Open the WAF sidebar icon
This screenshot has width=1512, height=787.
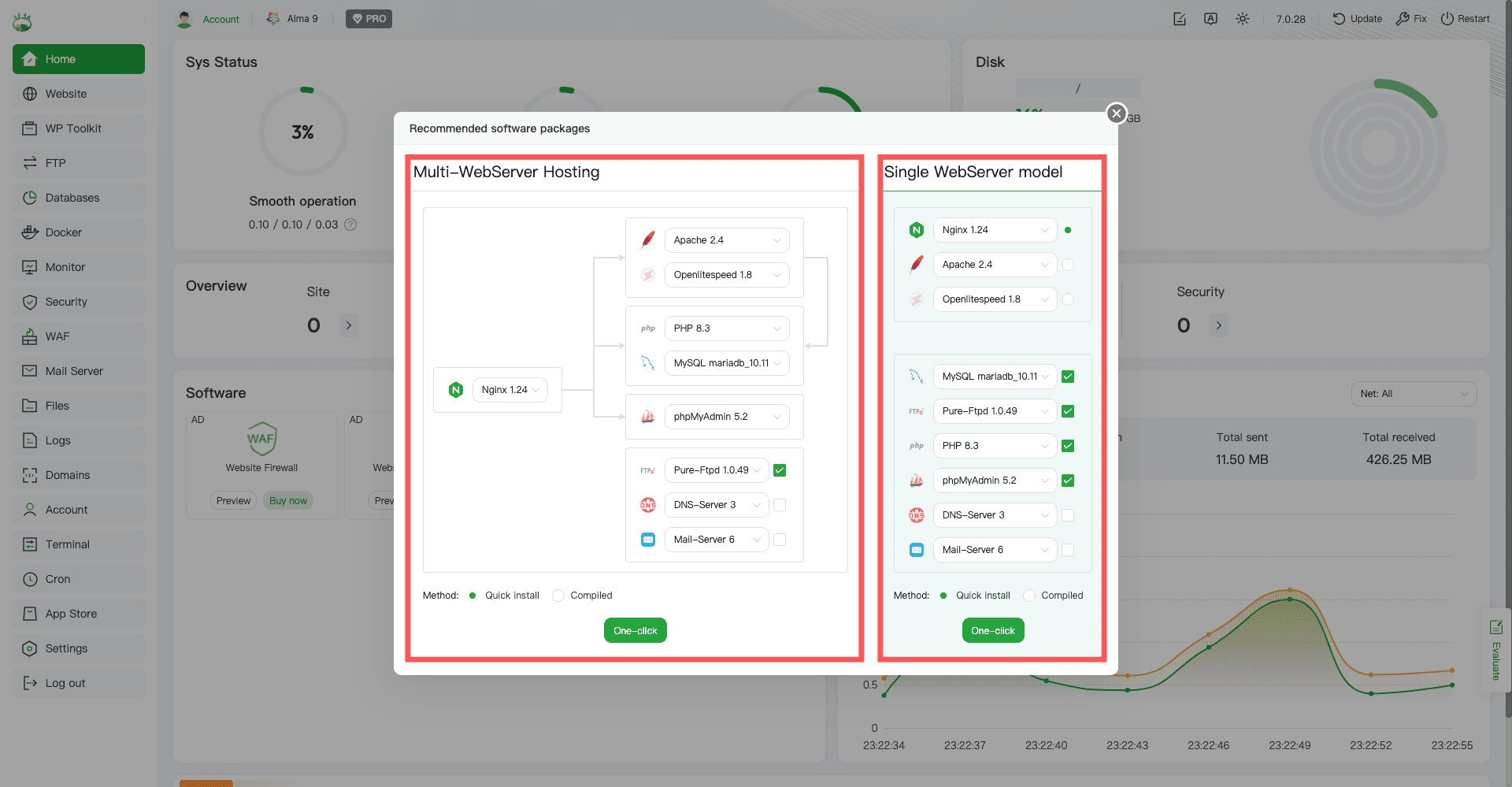click(x=30, y=336)
